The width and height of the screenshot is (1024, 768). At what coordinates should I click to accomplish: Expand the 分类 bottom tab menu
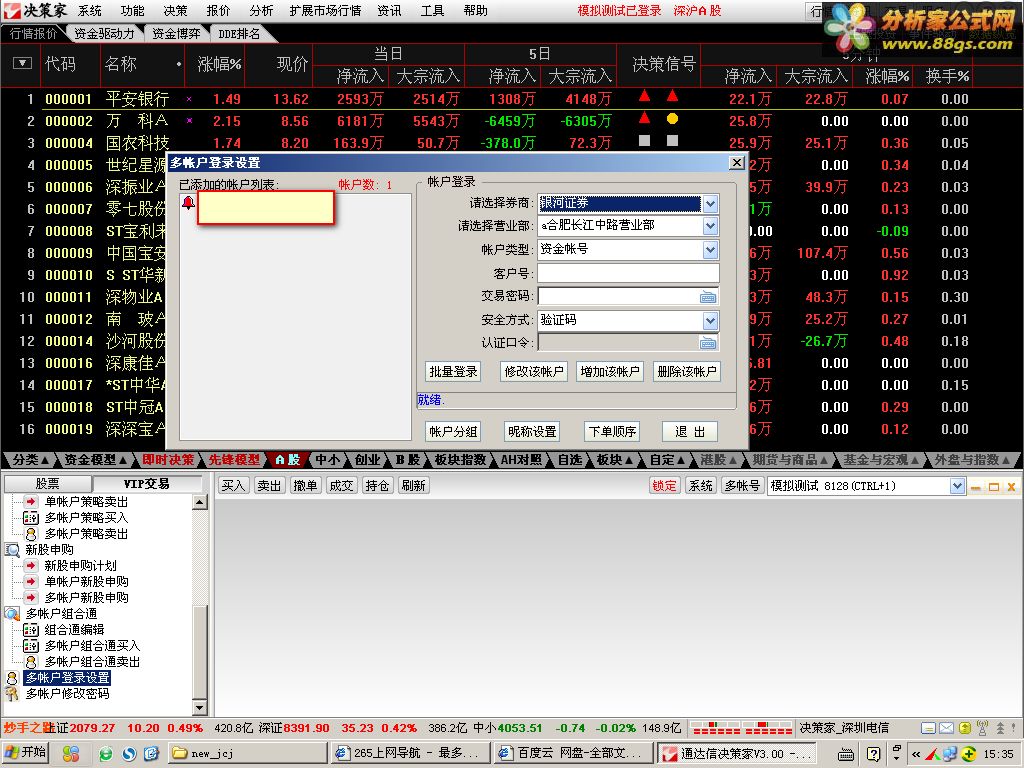coord(31,460)
